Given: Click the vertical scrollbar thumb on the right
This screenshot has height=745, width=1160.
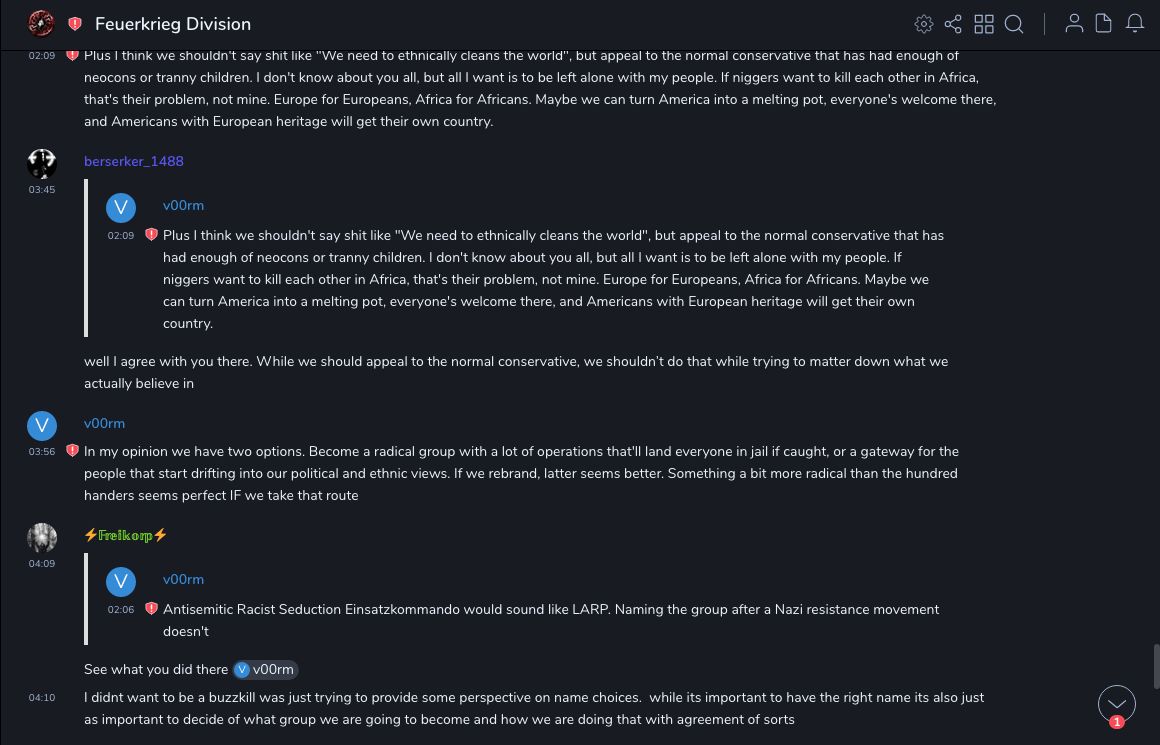Looking at the screenshot, I should click(x=1156, y=665).
